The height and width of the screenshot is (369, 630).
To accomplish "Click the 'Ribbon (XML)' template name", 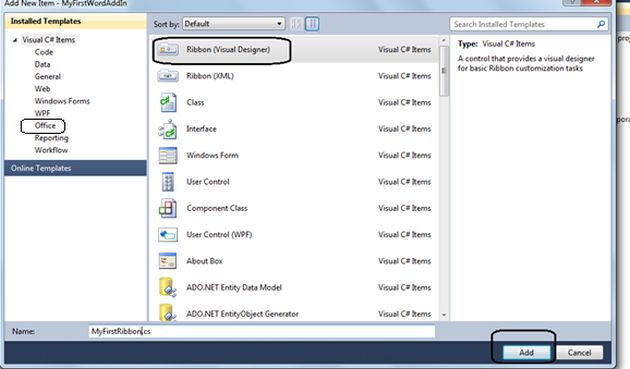I will pos(210,76).
